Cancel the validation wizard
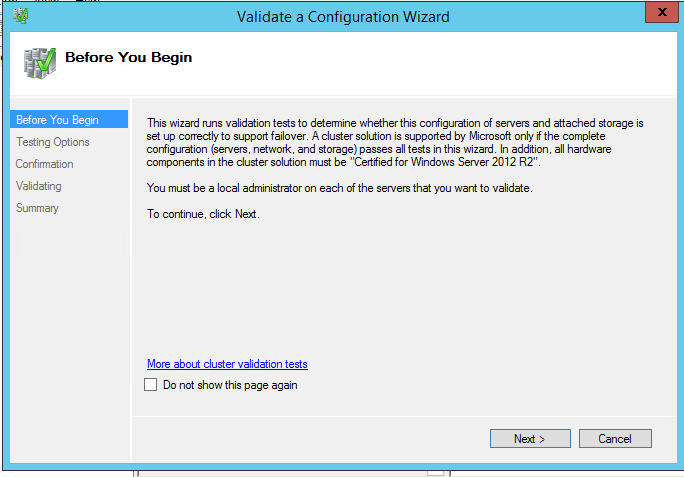684x477 pixels. 614,439
